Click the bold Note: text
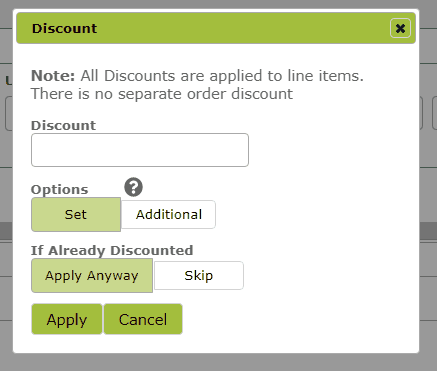The image size is (437, 371). [53, 76]
